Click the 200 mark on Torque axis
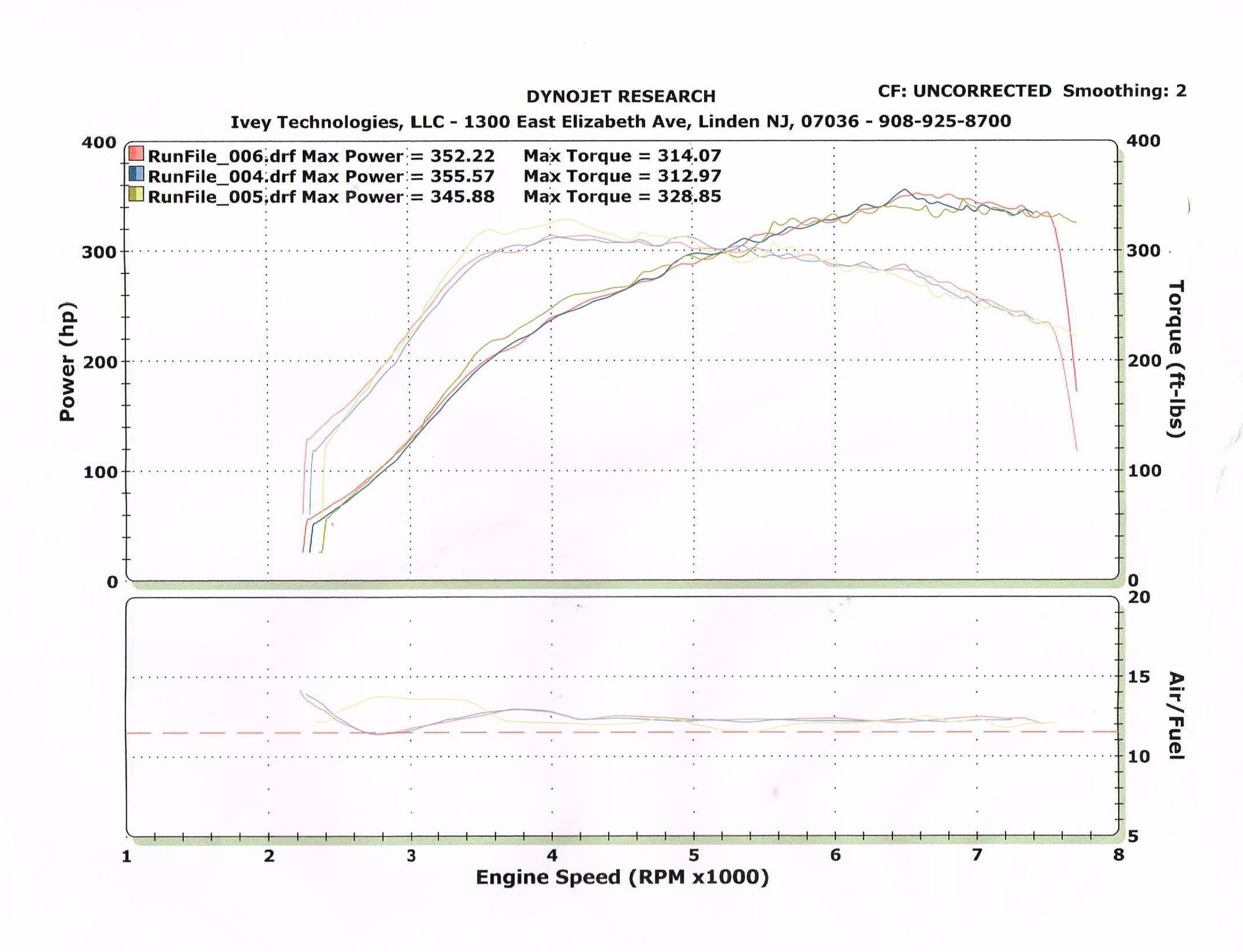1243x952 pixels. 1144,360
